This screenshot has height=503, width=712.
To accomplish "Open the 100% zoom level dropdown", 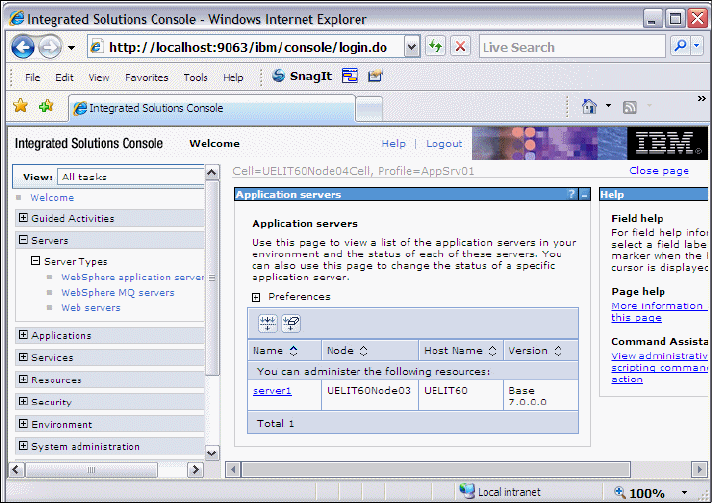I will [x=684, y=493].
